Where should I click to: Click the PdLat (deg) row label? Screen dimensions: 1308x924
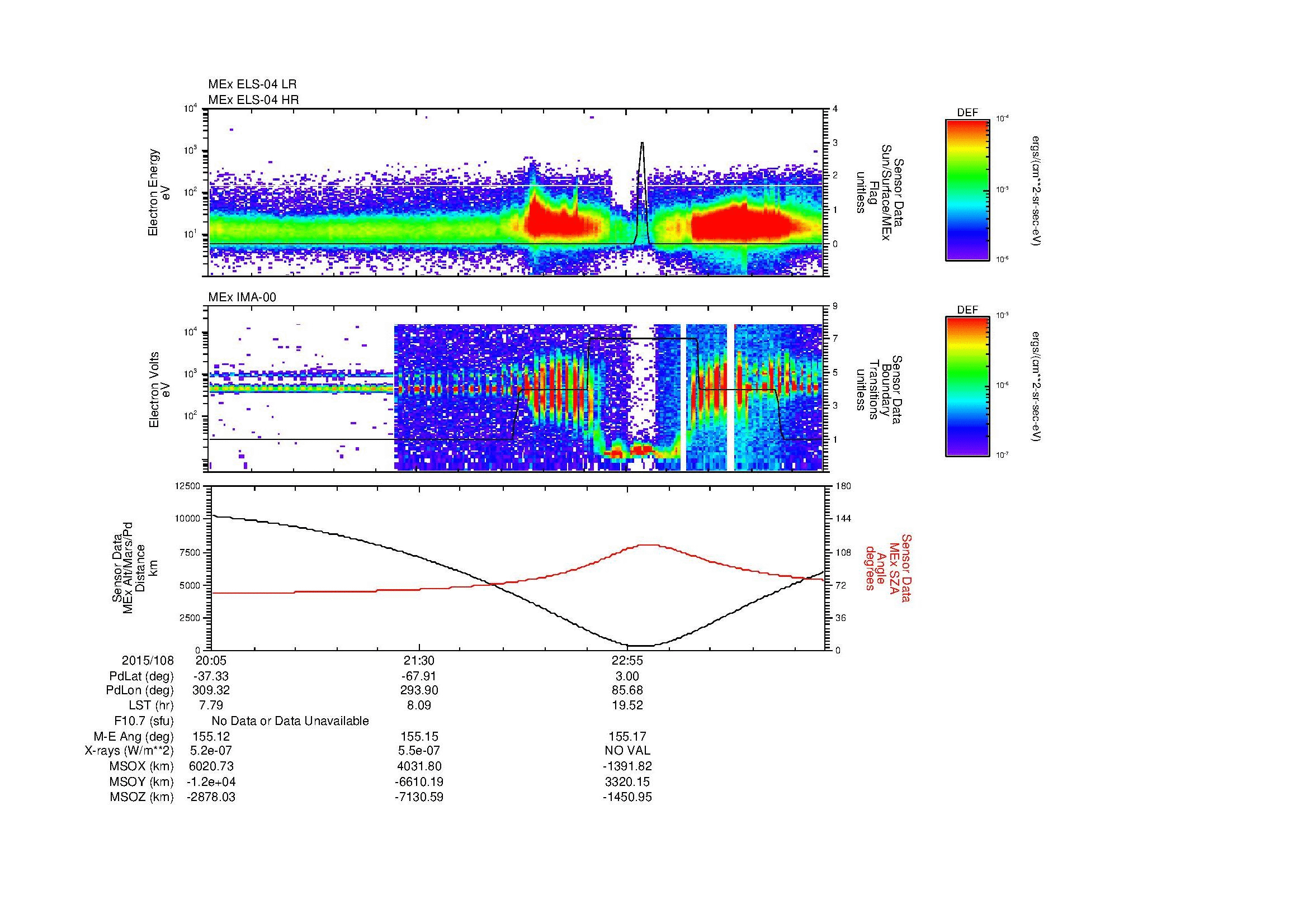141,676
